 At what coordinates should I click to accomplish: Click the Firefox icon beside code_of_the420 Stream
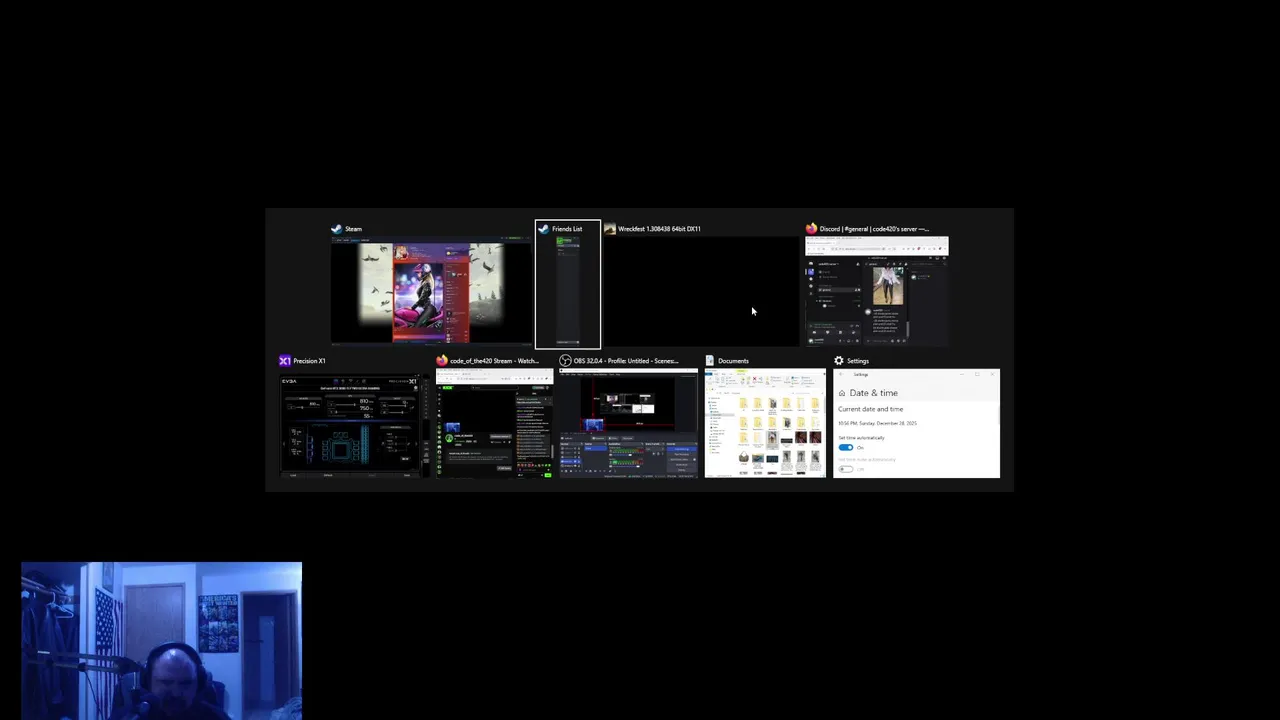tap(441, 361)
